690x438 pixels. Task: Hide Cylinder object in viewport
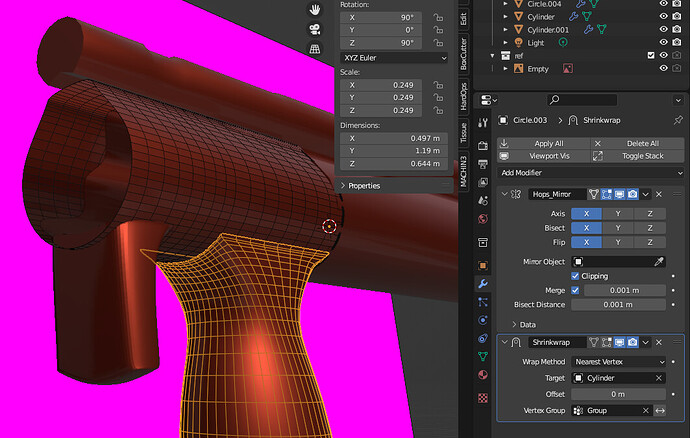[x=664, y=16]
